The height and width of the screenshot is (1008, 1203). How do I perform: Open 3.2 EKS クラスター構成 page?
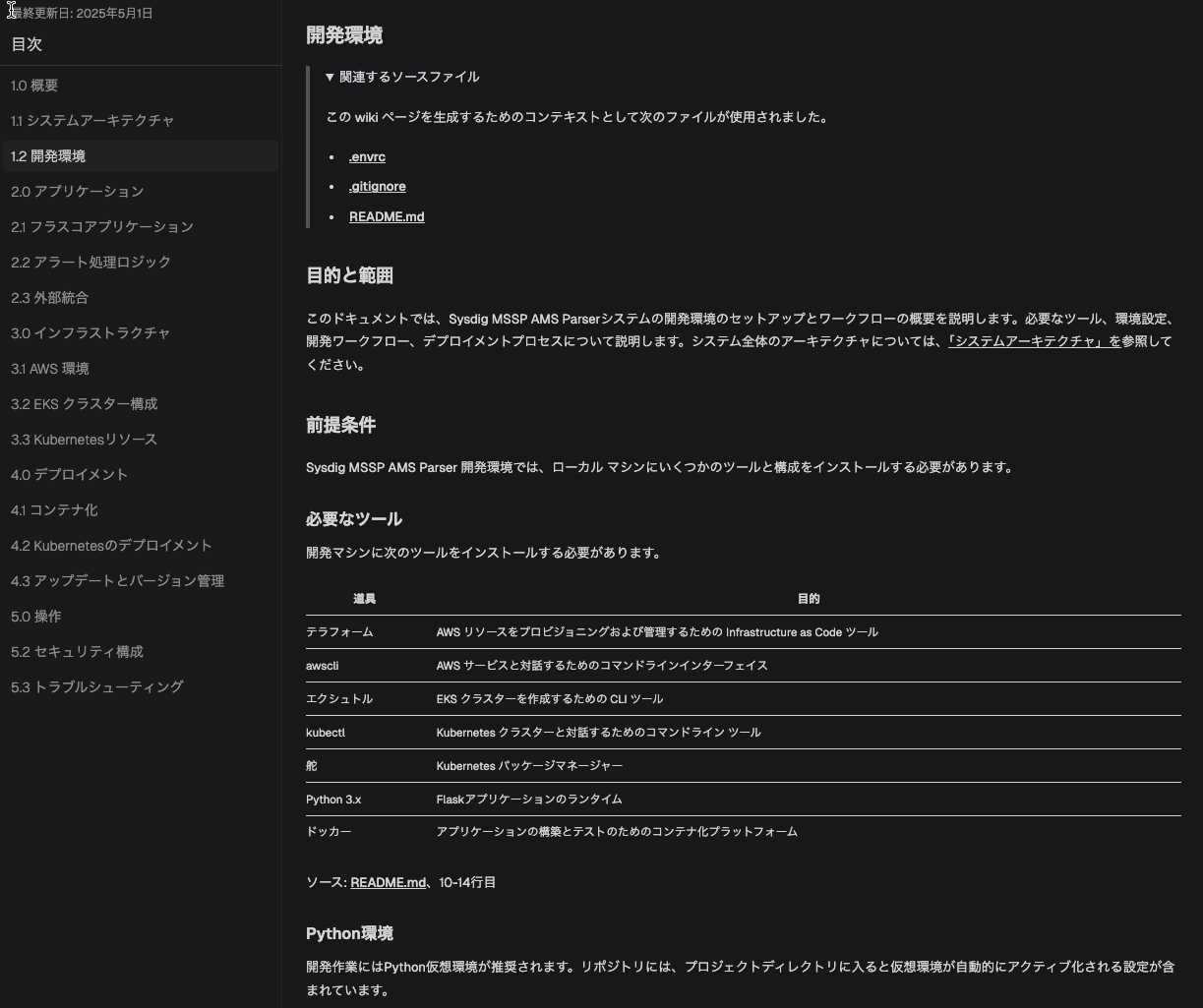pos(140,404)
